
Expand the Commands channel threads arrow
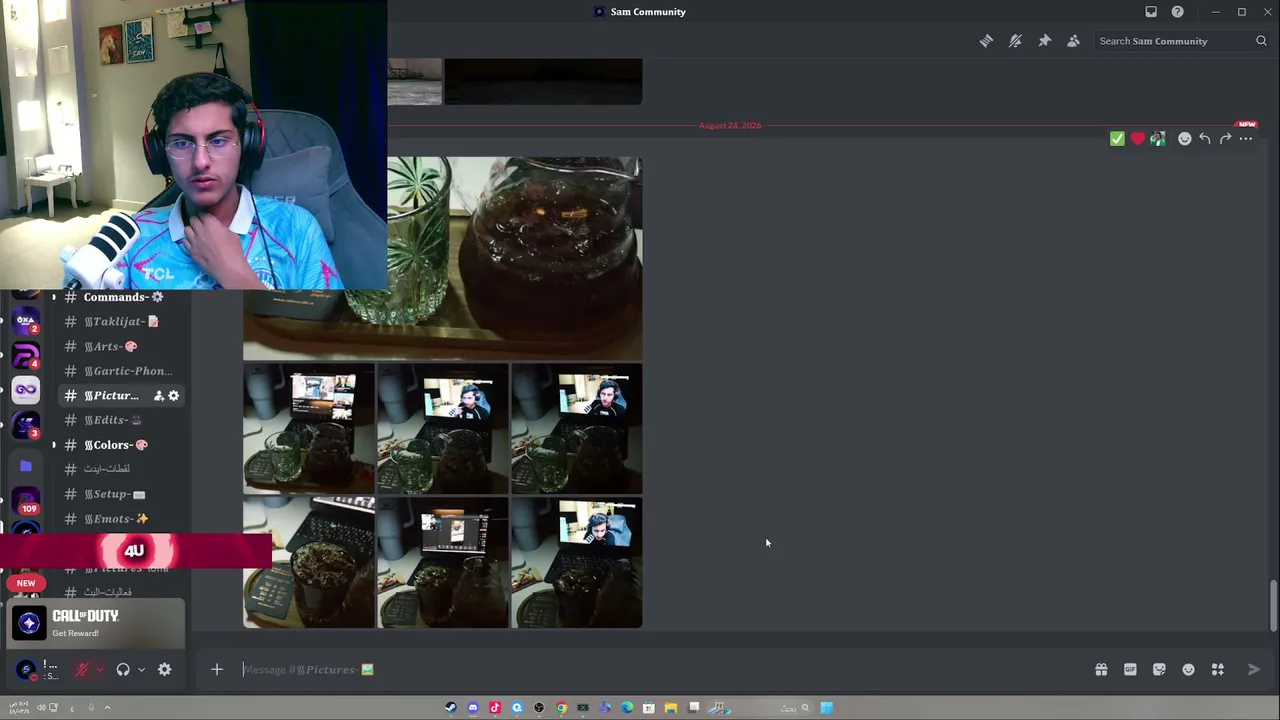point(54,297)
